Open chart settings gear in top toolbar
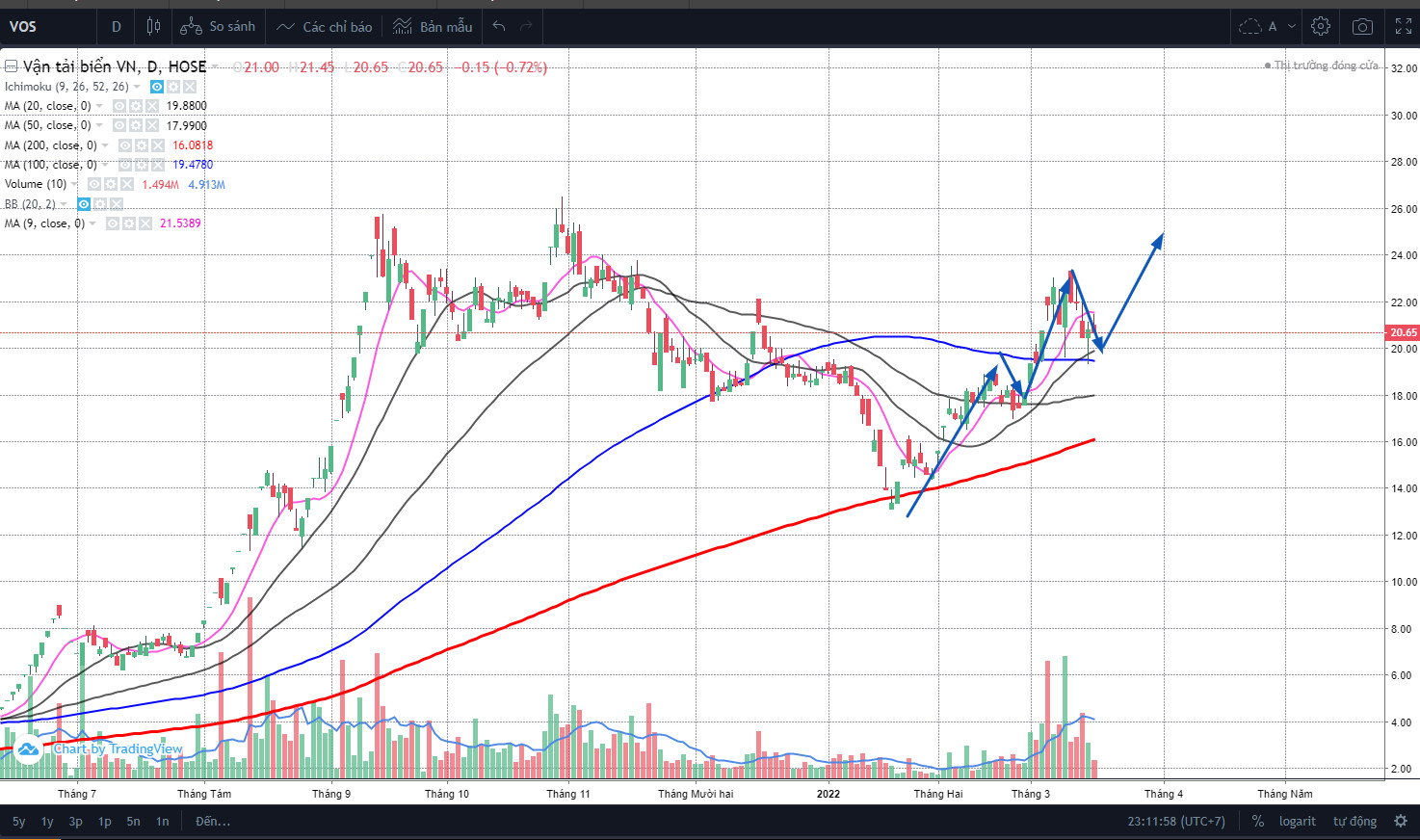 (x=1321, y=26)
